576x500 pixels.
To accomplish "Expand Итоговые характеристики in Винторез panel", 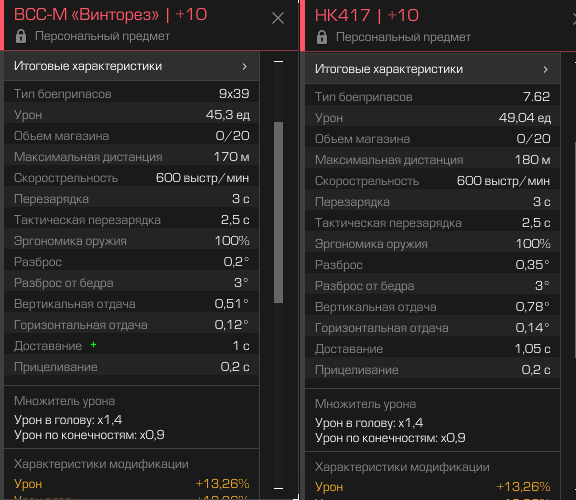I will (132, 66).
